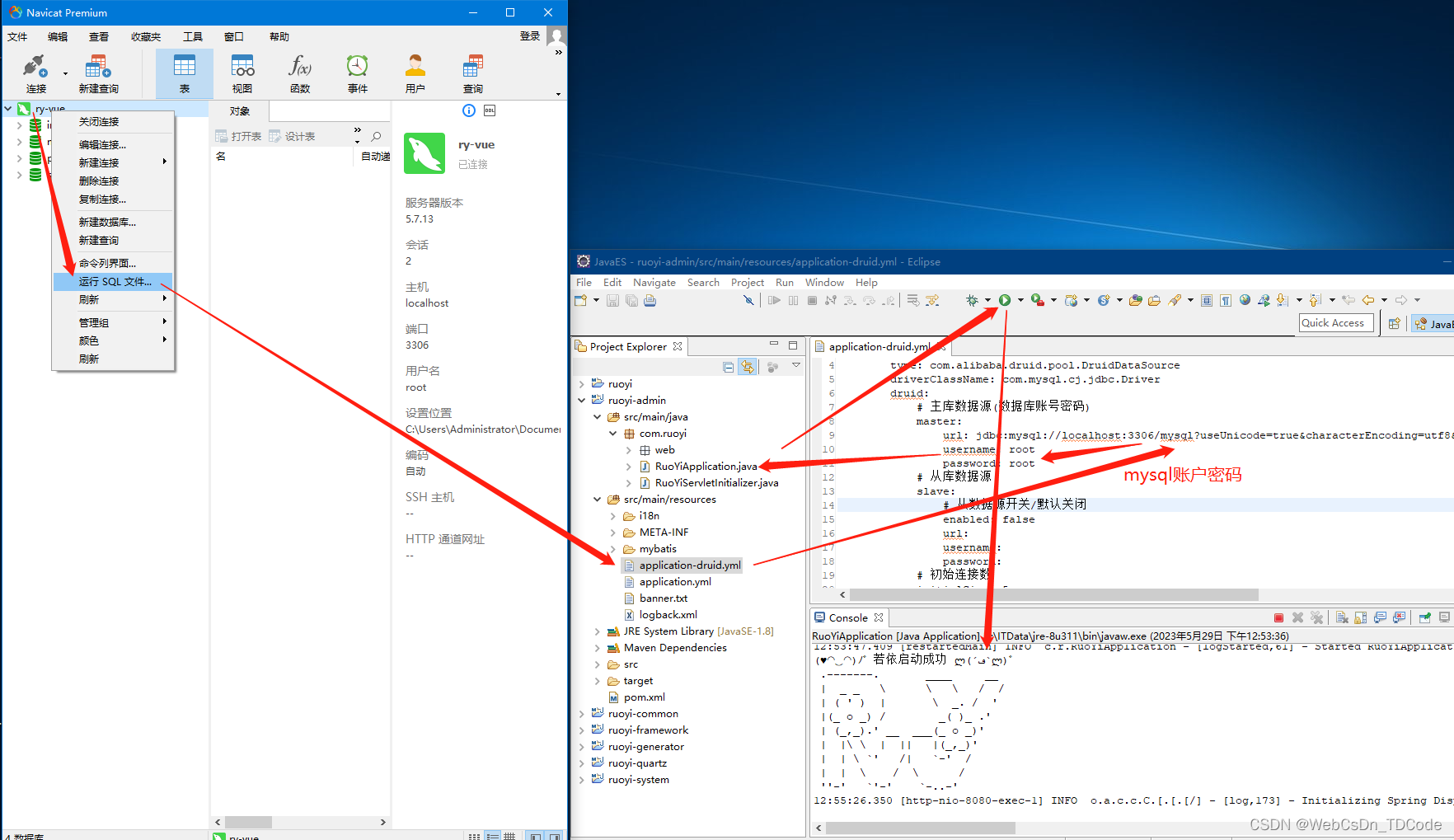Screen dimensions: 1454x840
Task: Collapse the src/main/resources folder
Action: [x=598, y=499]
